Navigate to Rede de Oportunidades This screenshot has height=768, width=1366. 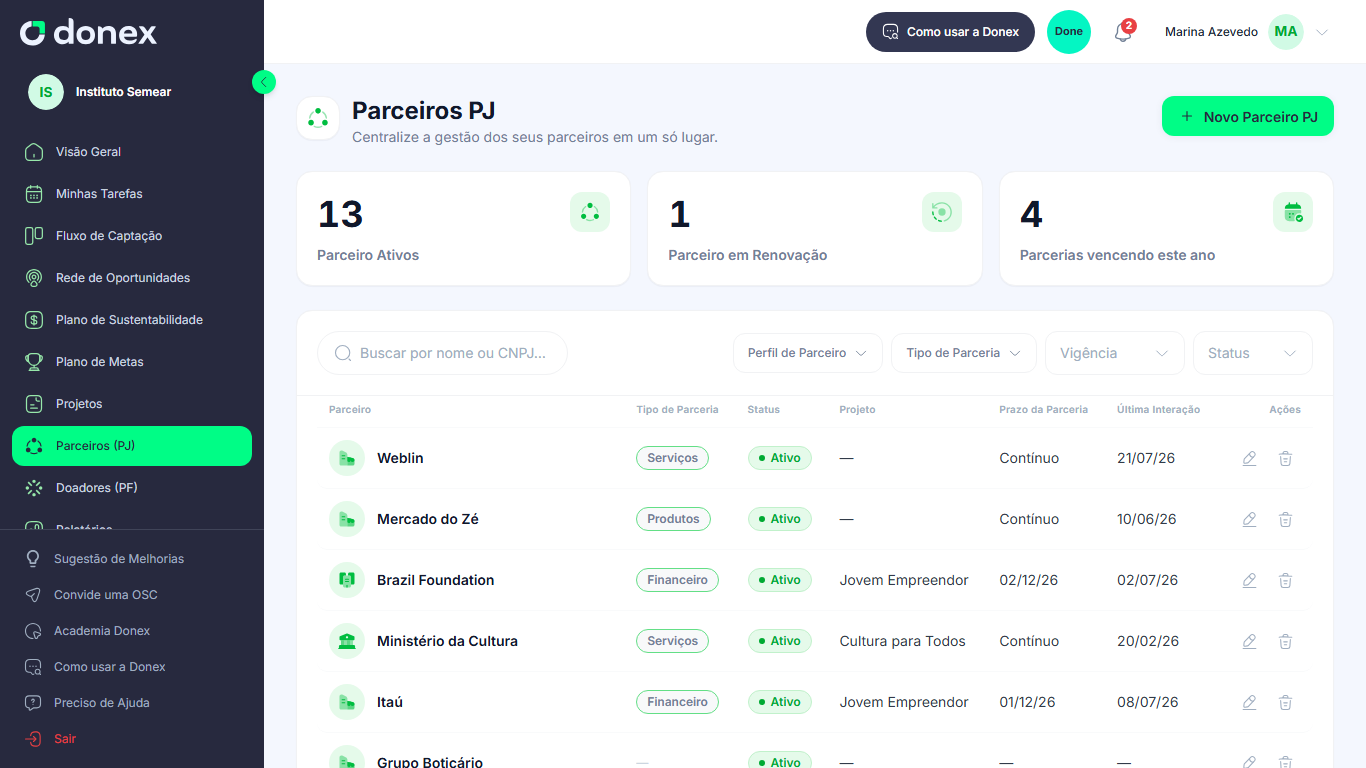(132, 278)
